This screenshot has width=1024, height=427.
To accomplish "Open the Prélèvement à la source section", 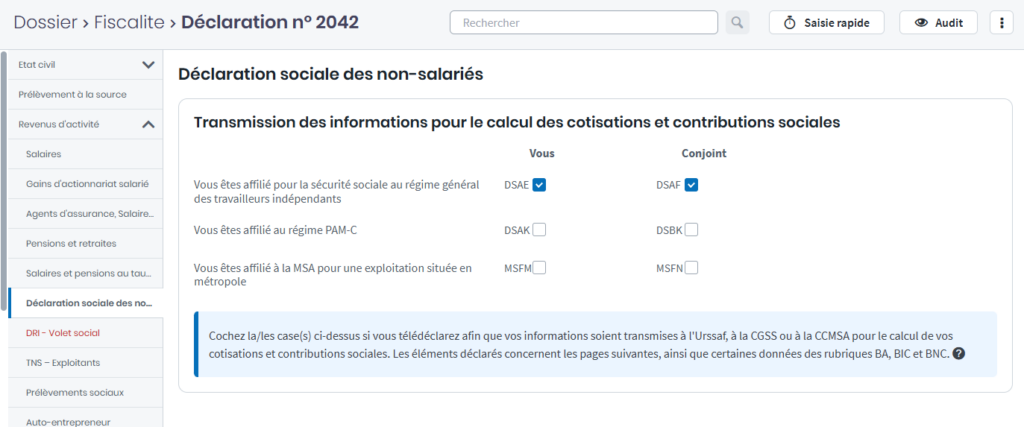I will tap(72, 95).
